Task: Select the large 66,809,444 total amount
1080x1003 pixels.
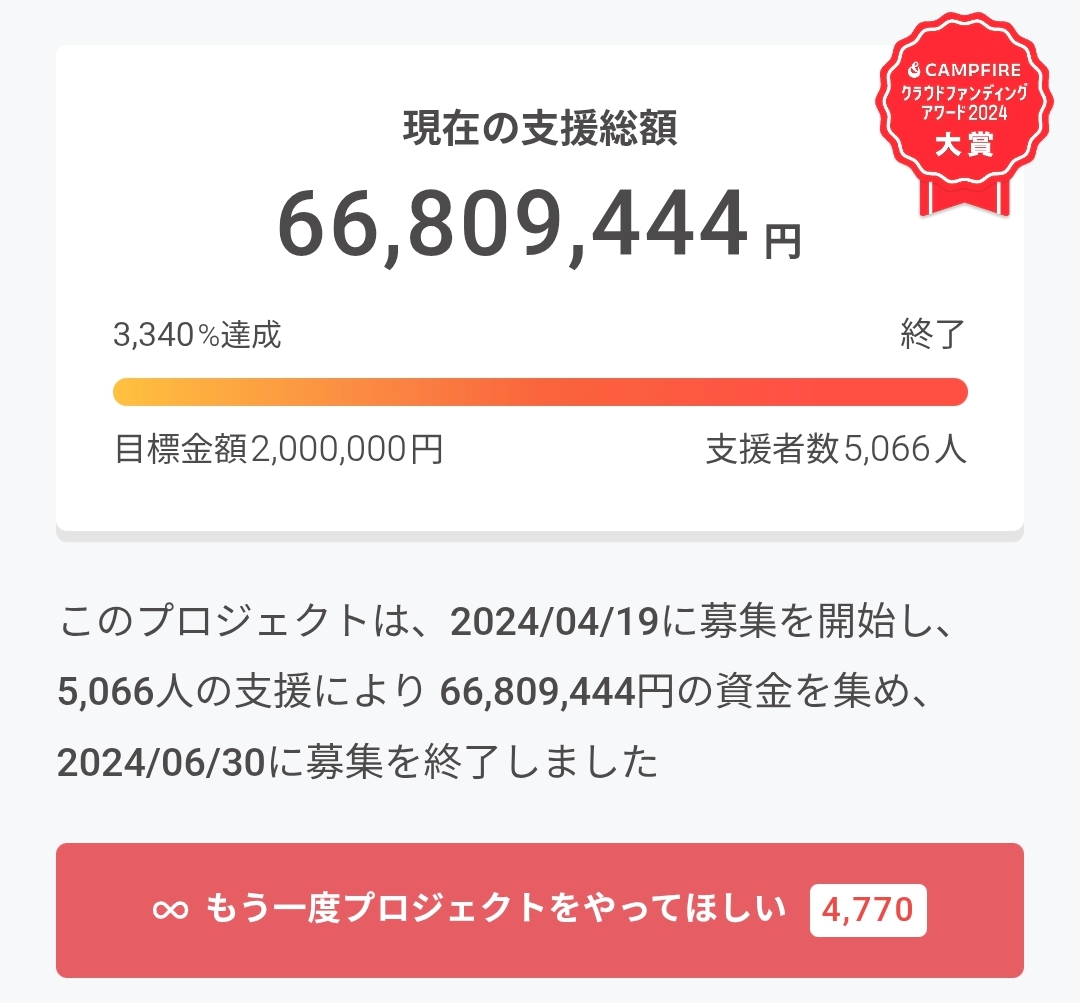Action: pyautogui.click(x=512, y=225)
